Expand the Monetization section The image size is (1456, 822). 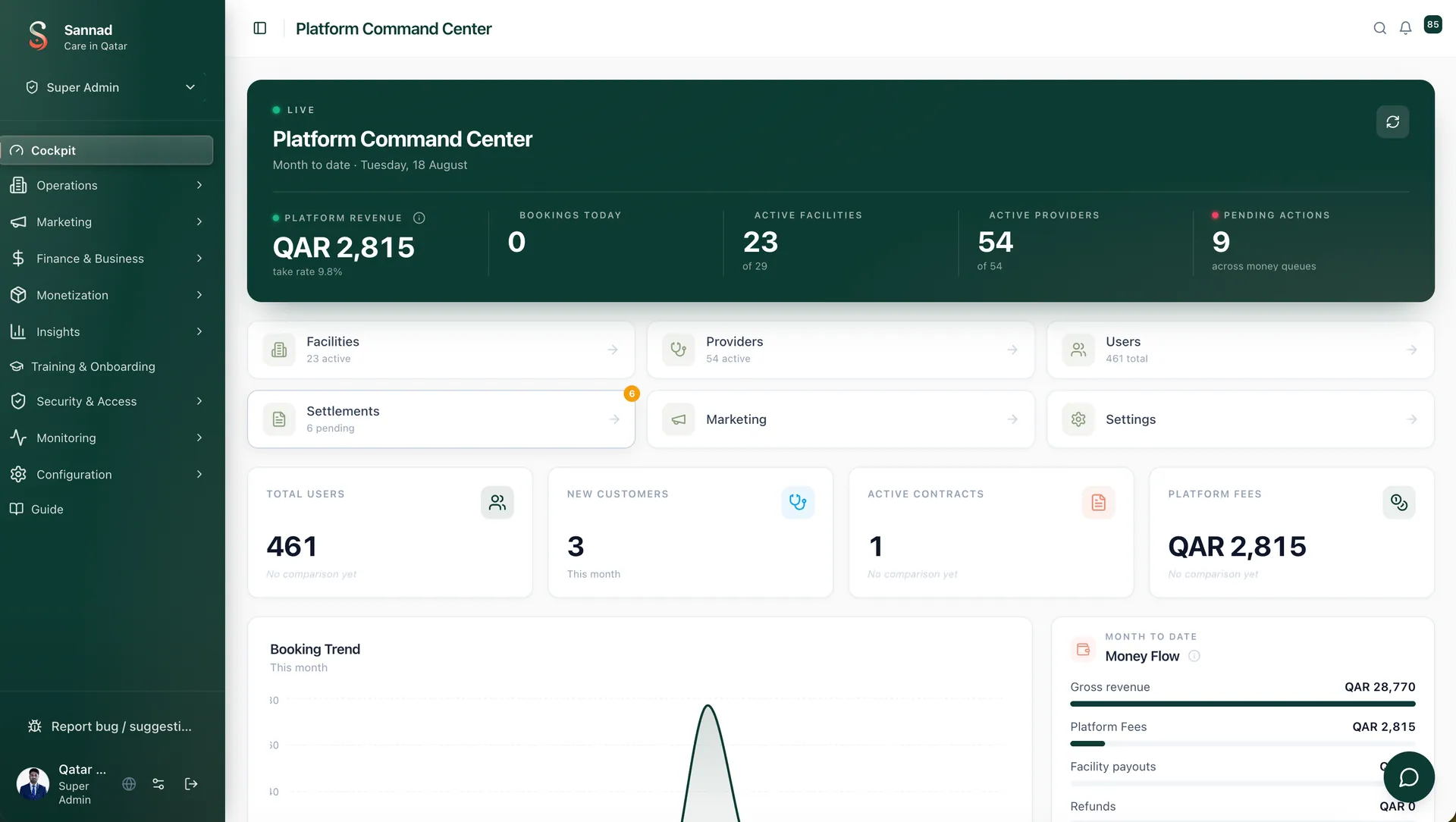[x=107, y=295]
